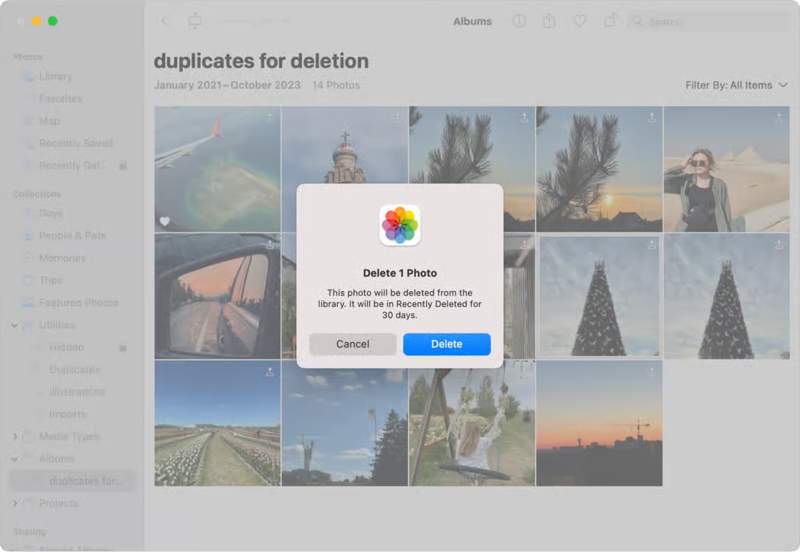Screen dimensions: 800x552
Task: Click the Rotate icon in the toolbar
Action: pyautogui.click(x=610, y=21)
